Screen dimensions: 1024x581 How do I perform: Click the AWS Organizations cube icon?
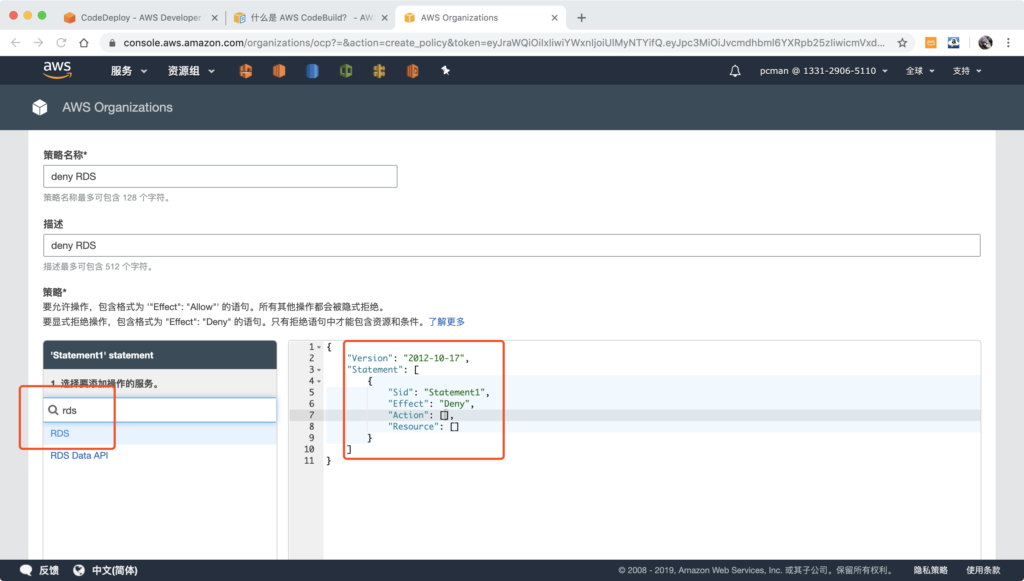click(40, 107)
